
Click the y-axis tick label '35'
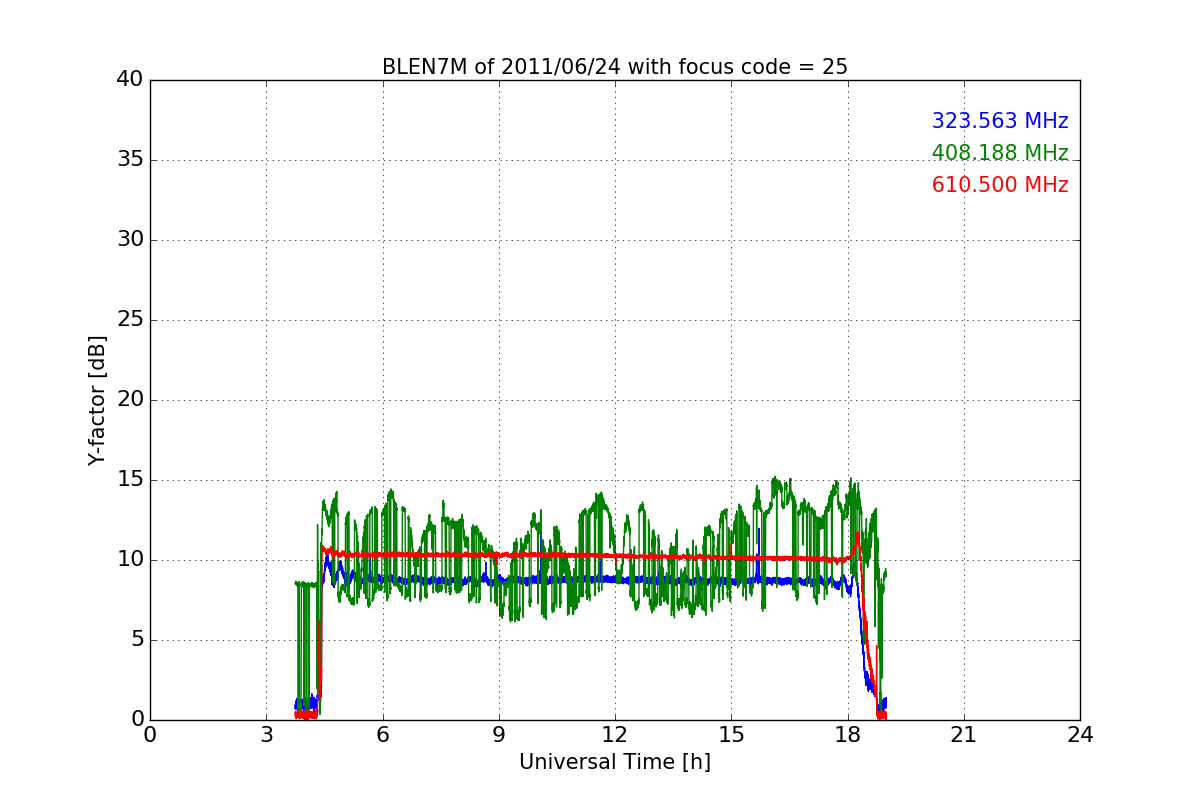[x=130, y=160]
